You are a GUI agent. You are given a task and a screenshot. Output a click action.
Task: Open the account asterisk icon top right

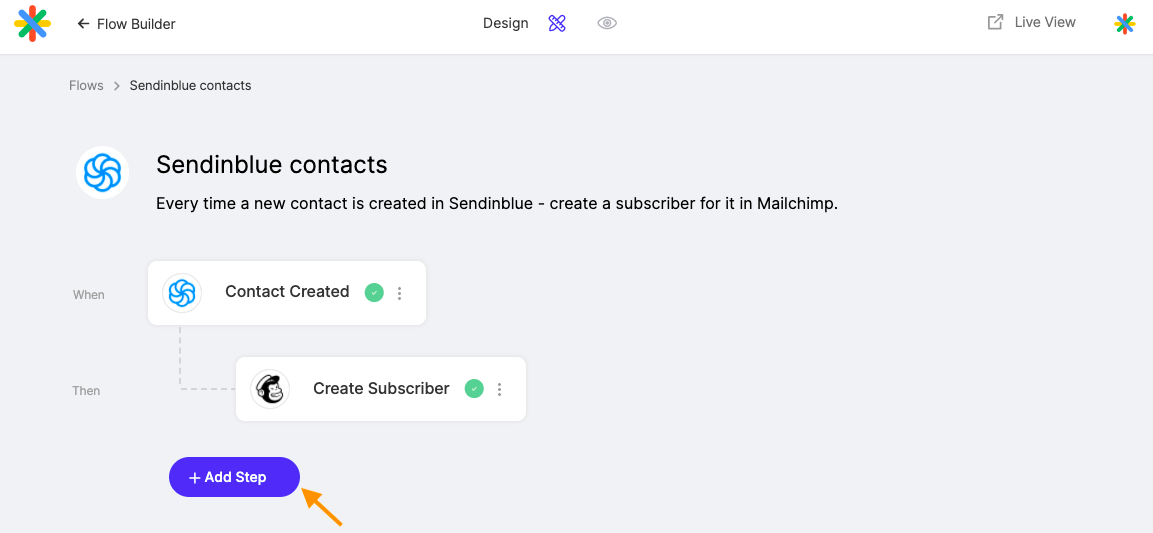pyautogui.click(x=1124, y=24)
